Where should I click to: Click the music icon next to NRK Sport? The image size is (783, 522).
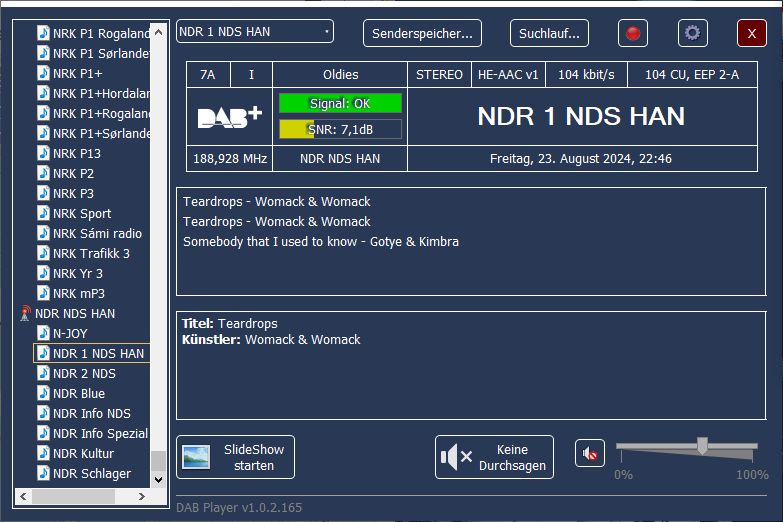tap(43, 213)
